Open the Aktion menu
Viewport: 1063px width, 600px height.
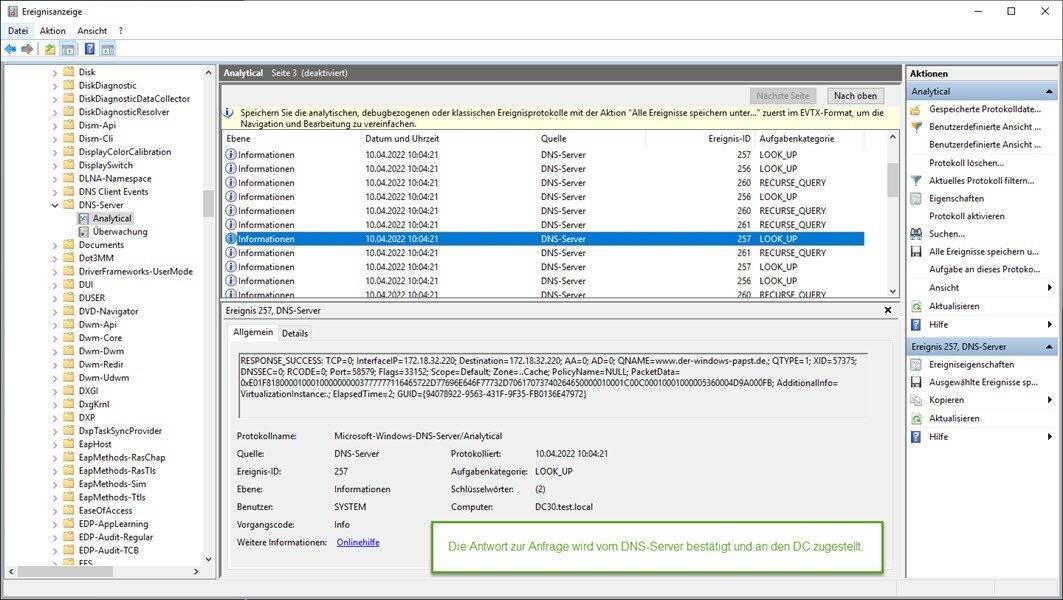point(53,31)
